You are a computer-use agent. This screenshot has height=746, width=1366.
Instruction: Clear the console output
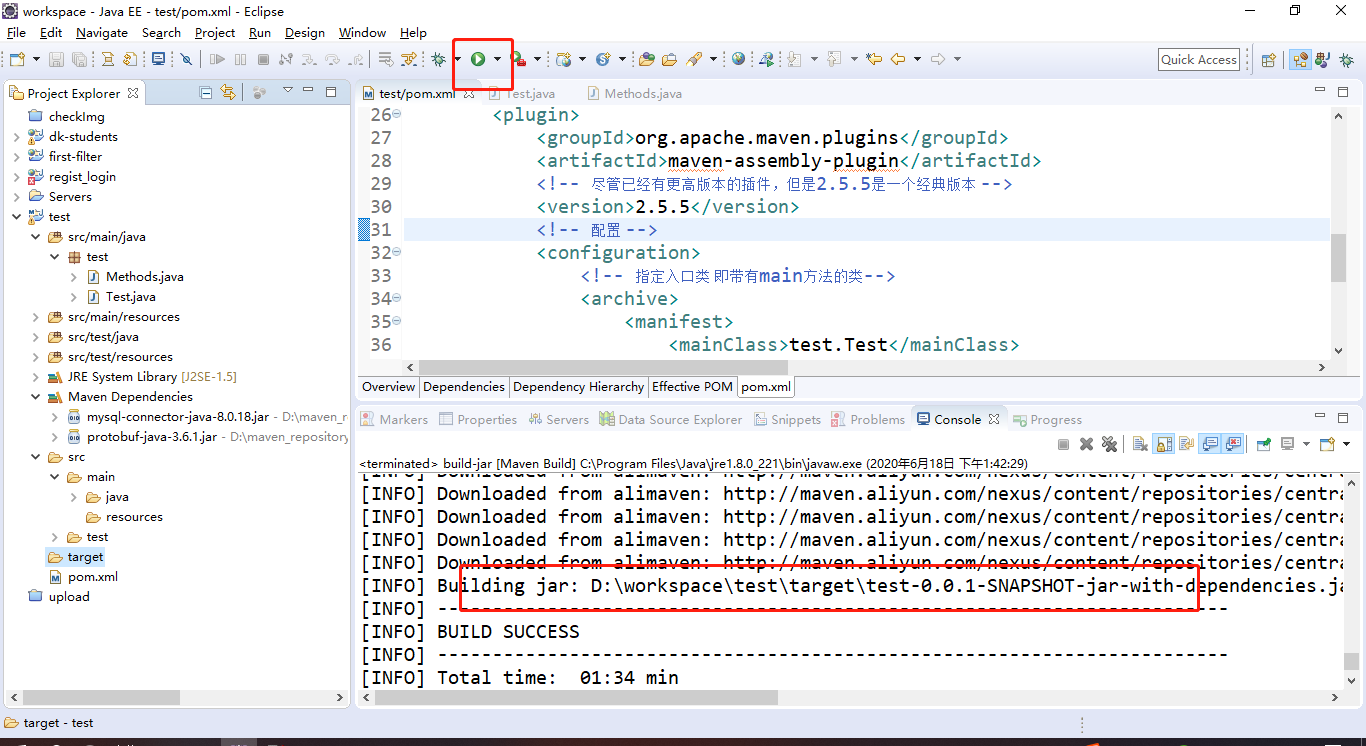click(1139, 444)
